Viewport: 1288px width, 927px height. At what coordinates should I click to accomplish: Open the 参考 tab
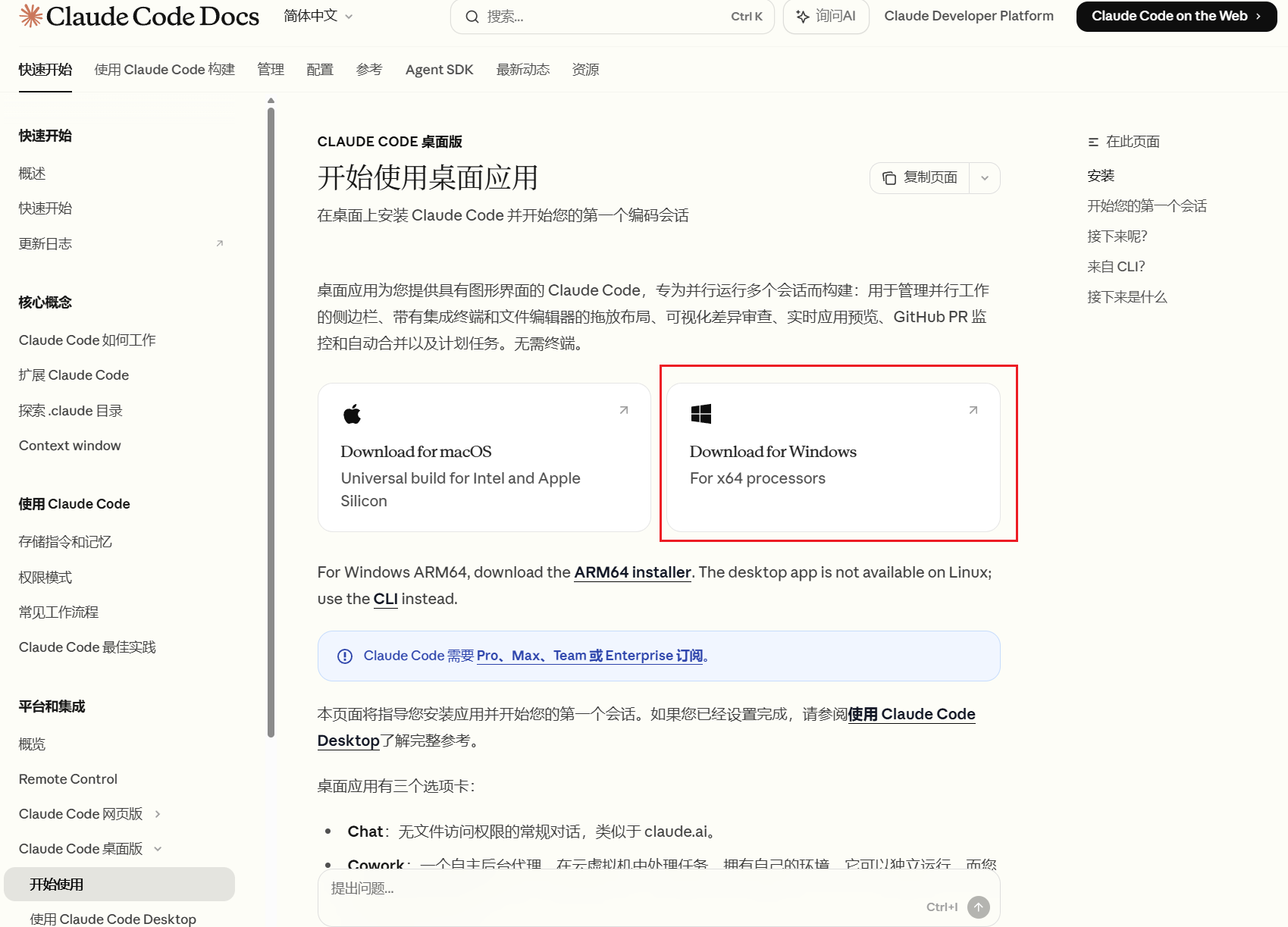point(369,70)
